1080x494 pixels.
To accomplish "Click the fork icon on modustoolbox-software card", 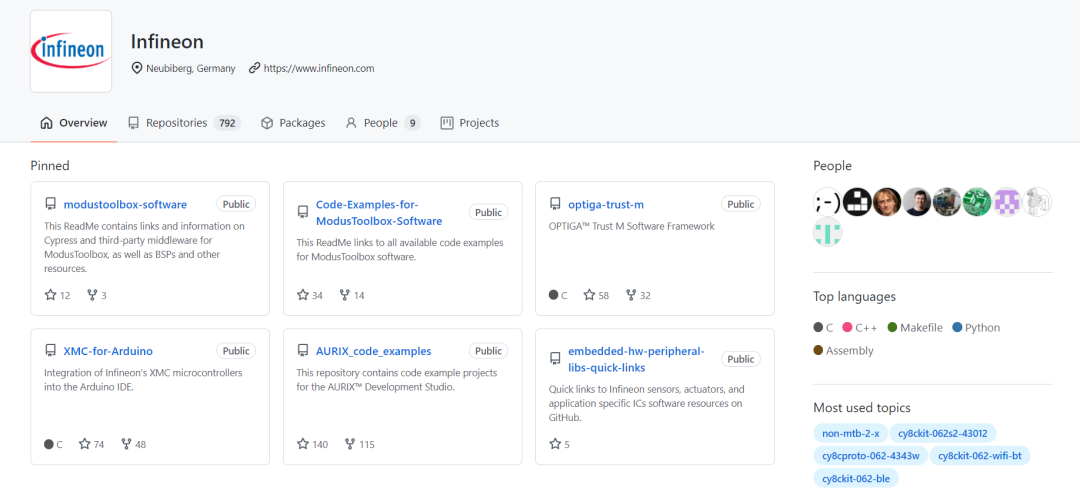I will (93, 295).
